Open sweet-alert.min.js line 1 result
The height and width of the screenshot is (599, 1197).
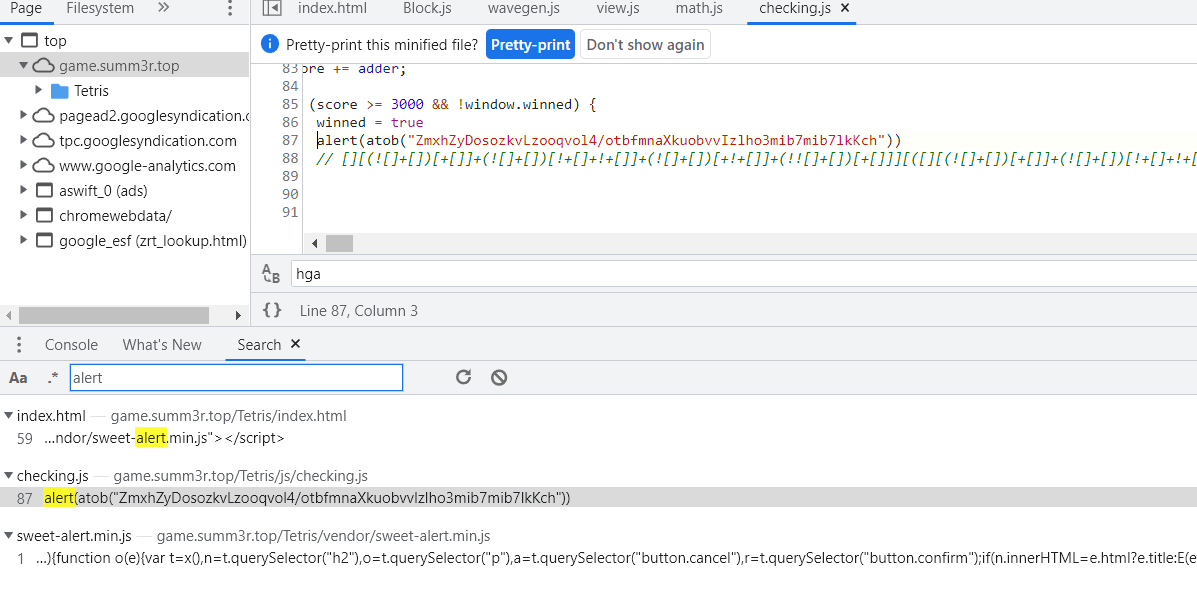click(x=598, y=559)
